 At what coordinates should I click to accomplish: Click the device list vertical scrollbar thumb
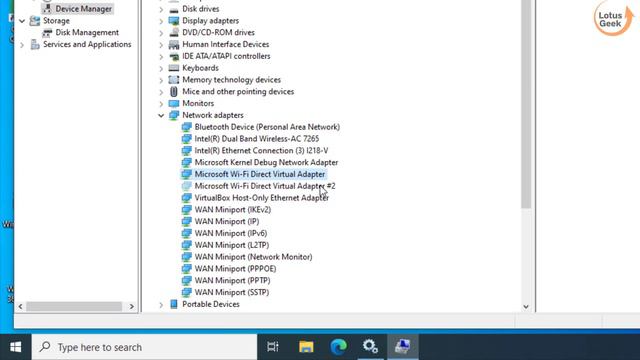coord(526,103)
